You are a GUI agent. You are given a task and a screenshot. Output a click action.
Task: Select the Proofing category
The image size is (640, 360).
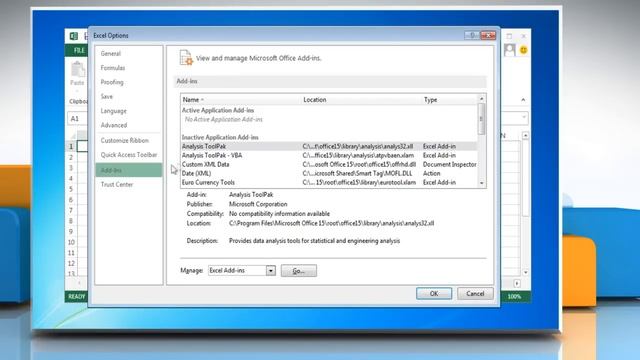point(112,82)
